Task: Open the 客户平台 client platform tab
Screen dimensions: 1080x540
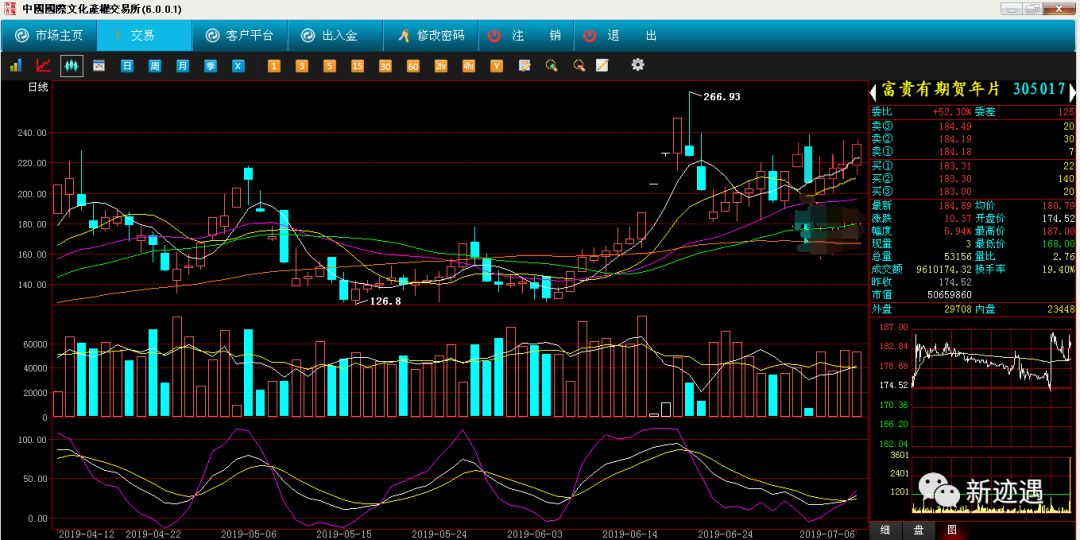Action: point(239,35)
